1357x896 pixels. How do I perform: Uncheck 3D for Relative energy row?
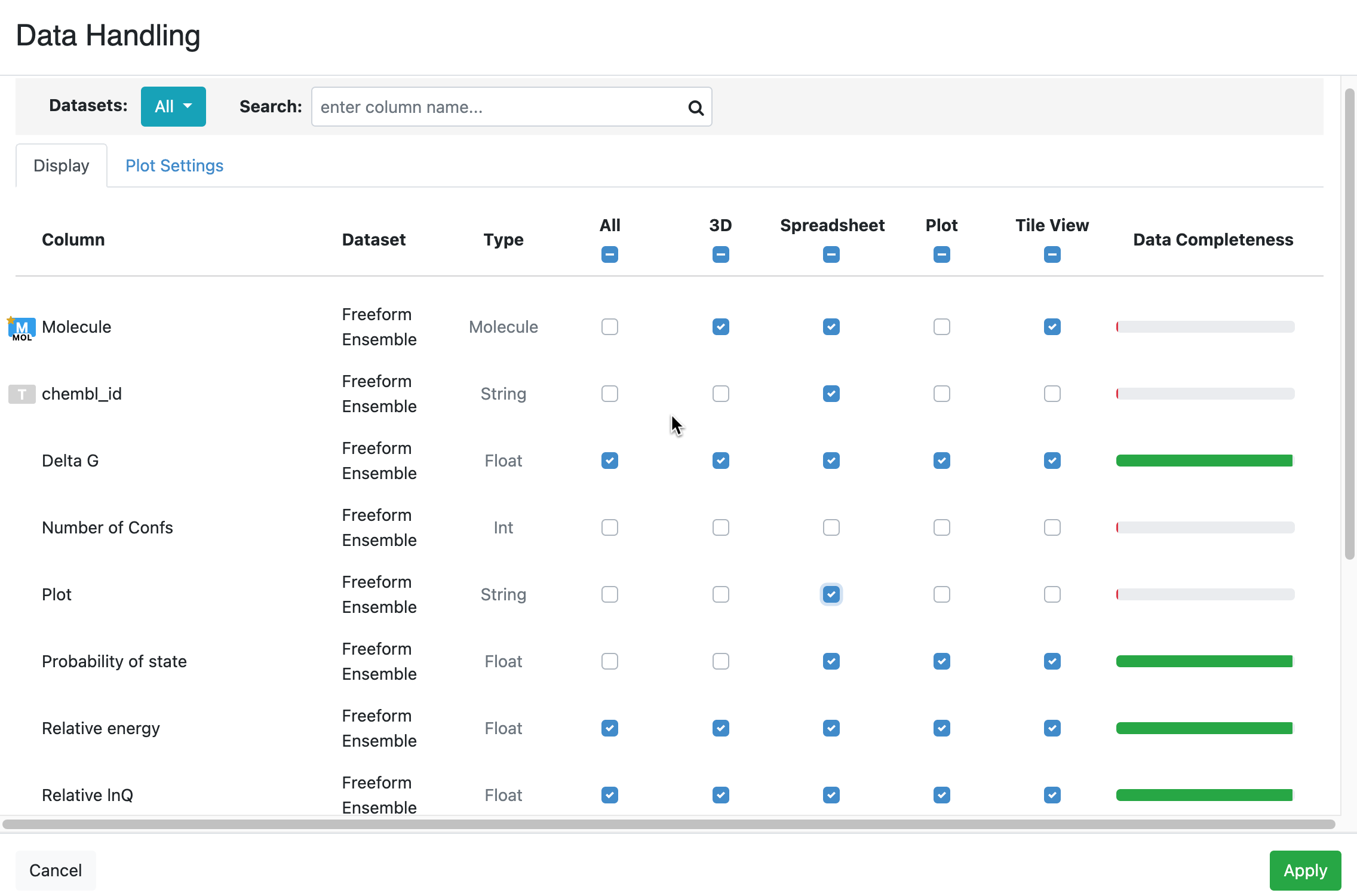pos(721,728)
